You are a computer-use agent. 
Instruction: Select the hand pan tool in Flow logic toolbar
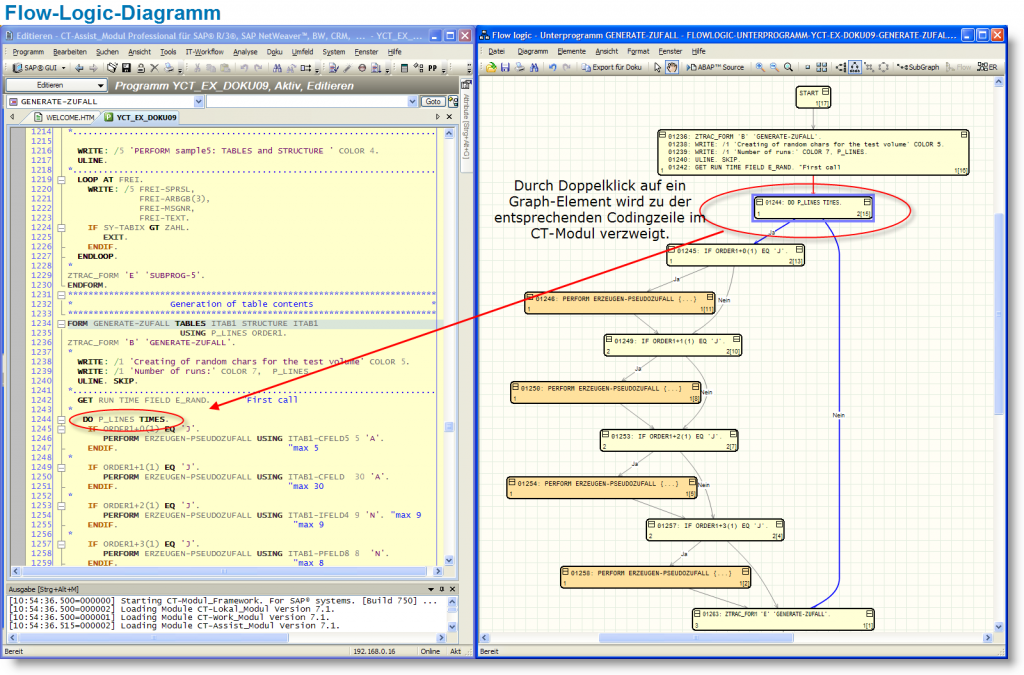click(x=670, y=65)
